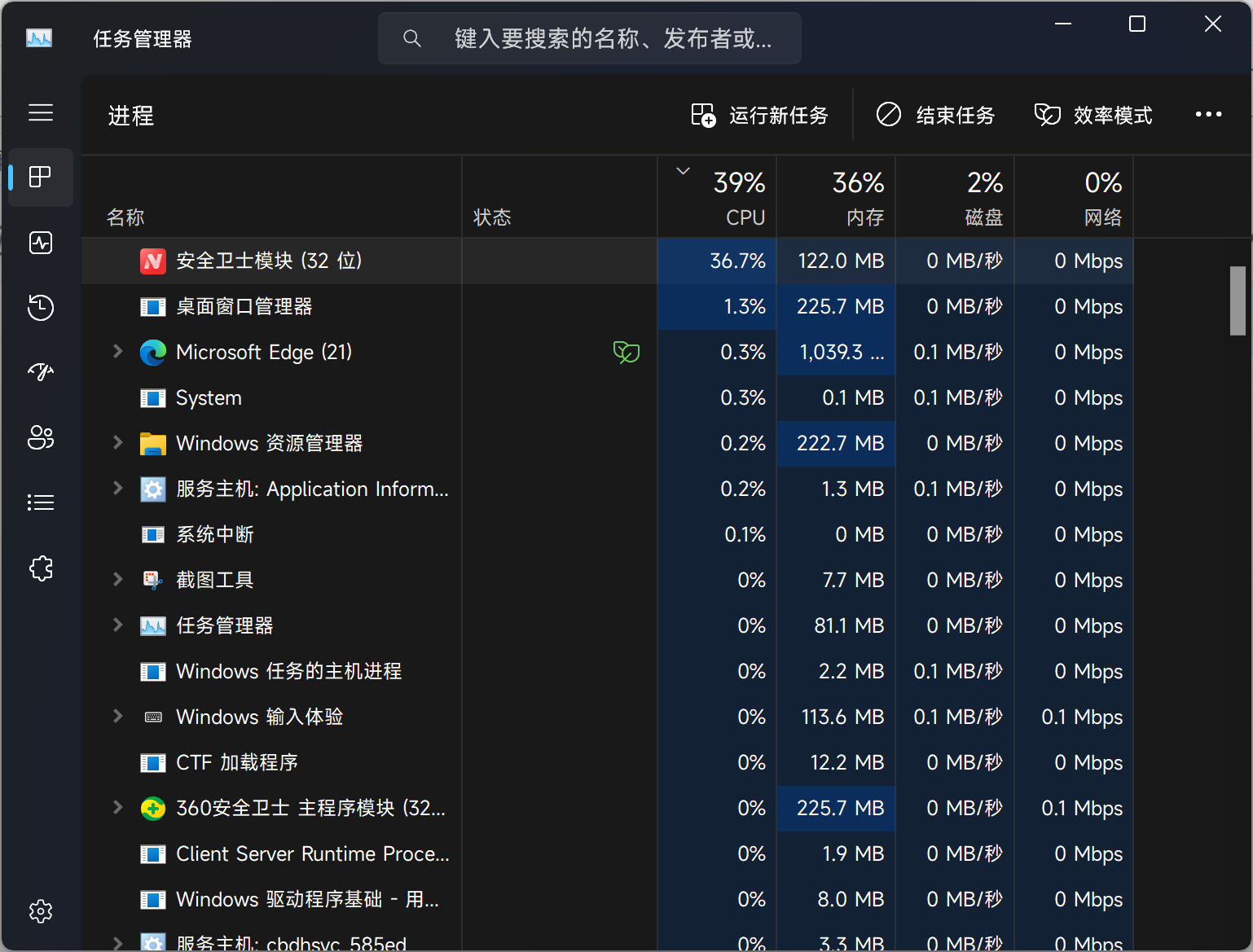Click the 任务管理器 process row icon

point(153,625)
